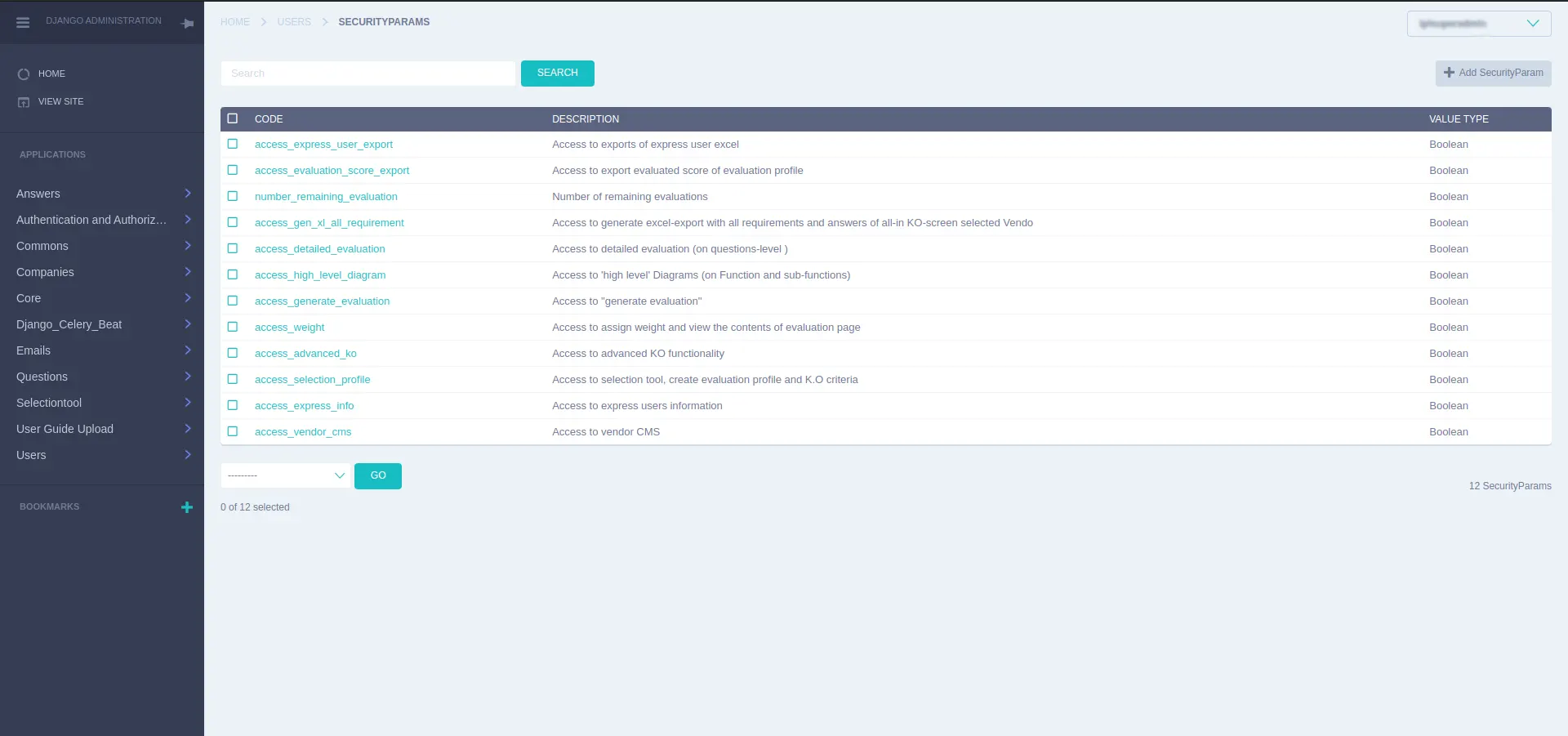1568x736 pixels.
Task: Click the HOME sidebar link
Action: (x=51, y=74)
